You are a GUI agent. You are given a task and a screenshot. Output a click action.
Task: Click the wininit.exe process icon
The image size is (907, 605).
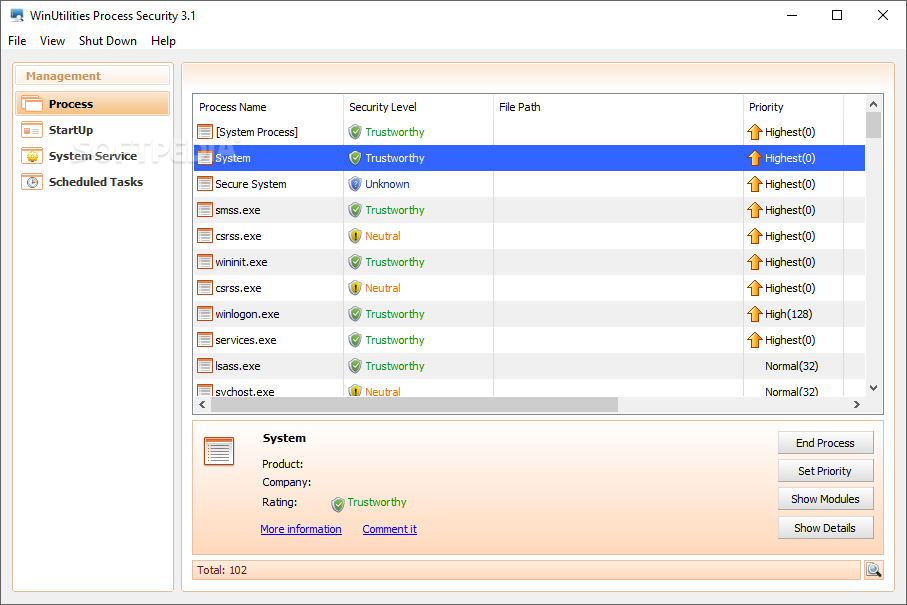[x=205, y=262]
